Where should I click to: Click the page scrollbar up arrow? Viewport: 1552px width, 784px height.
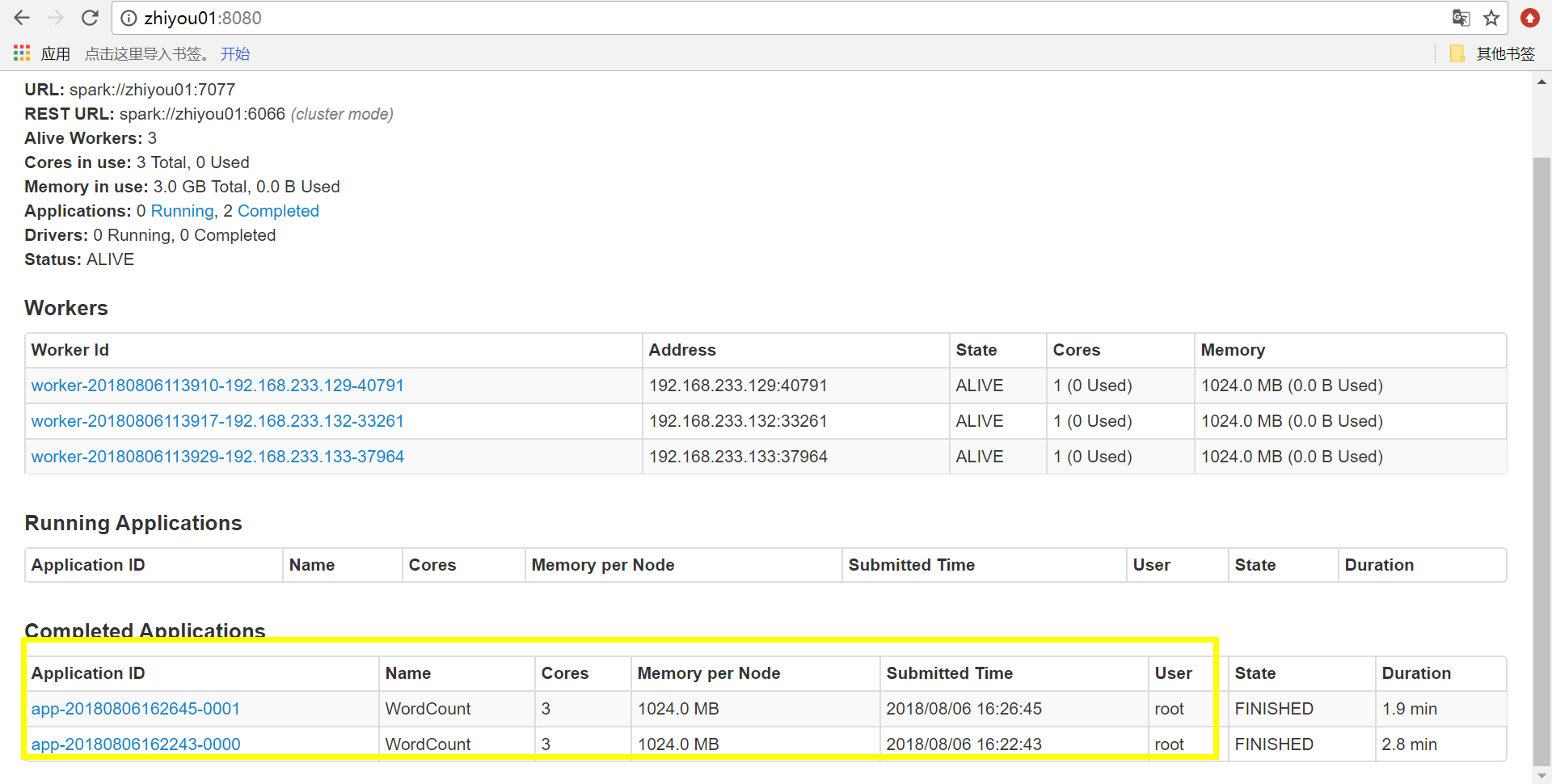point(1541,82)
